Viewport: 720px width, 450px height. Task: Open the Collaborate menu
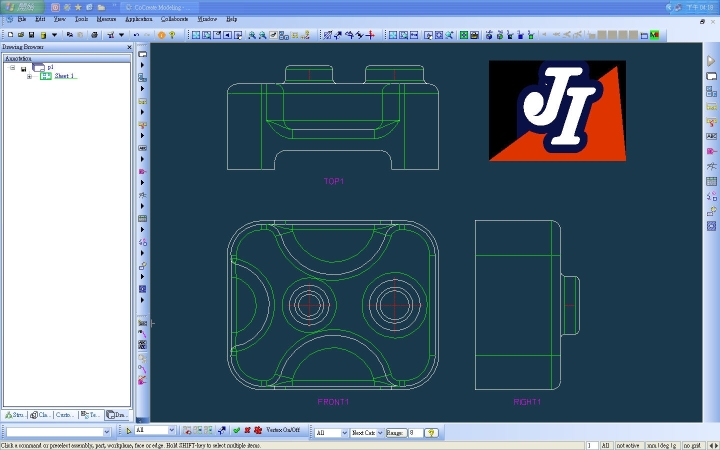174,19
